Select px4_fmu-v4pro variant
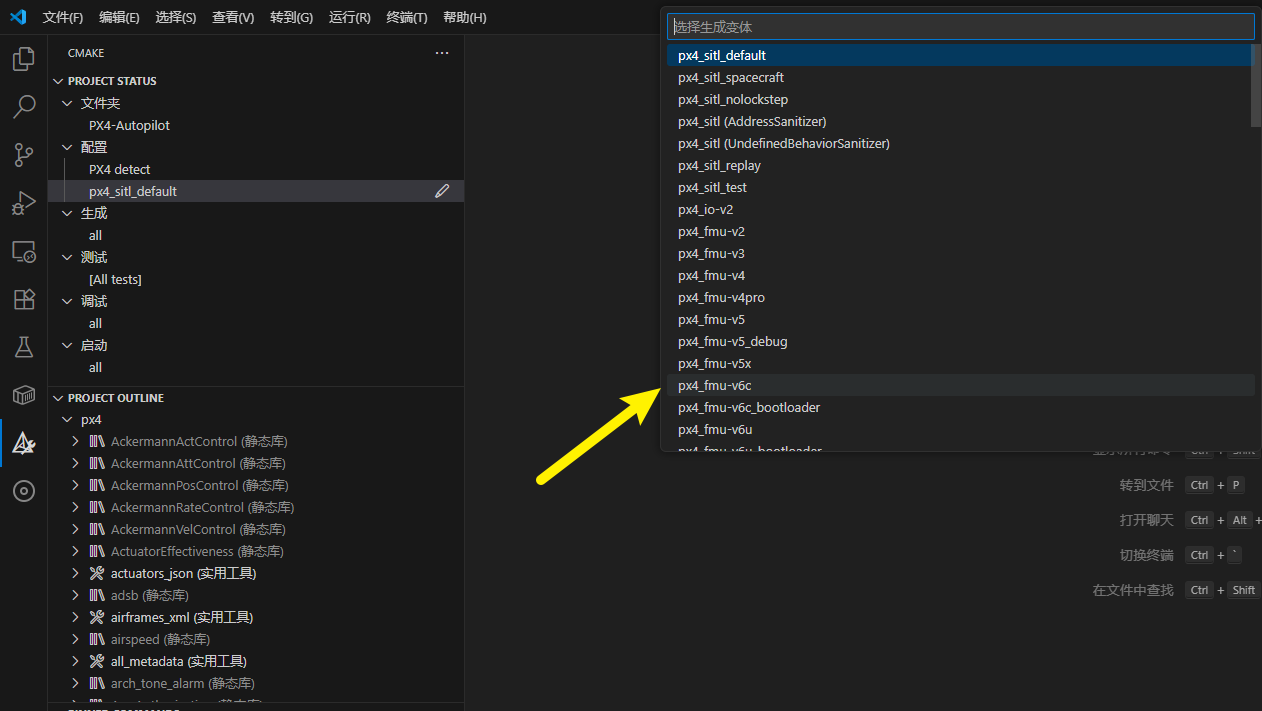The image size is (1262, 711). [960, 297]
